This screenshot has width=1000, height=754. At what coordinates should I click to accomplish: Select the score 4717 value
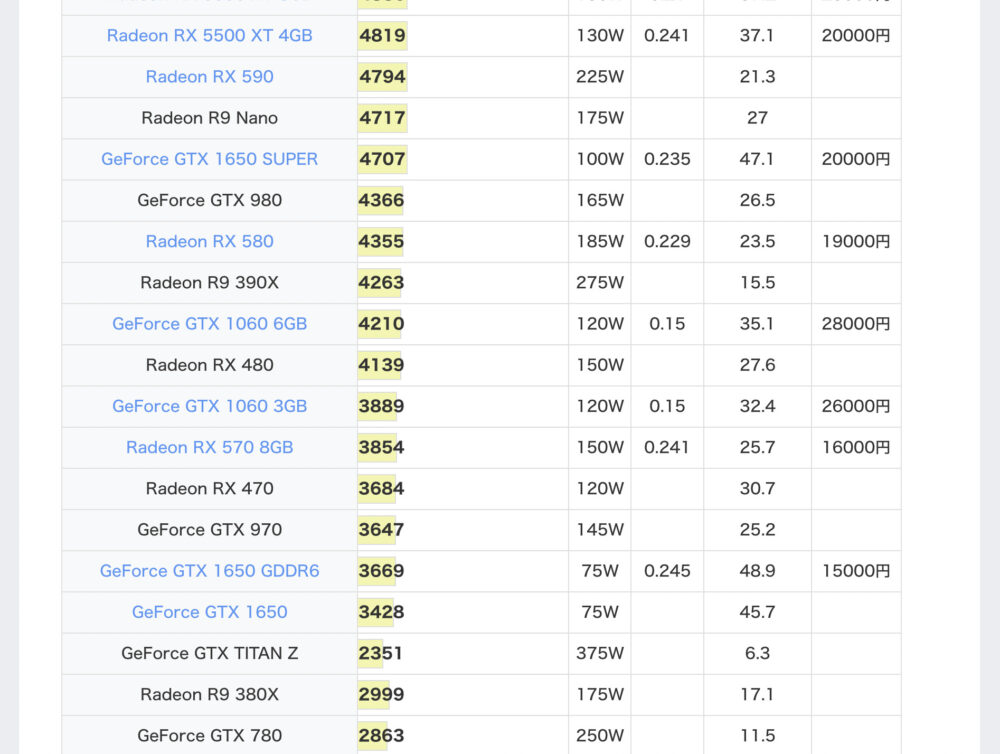click(382, 118)
